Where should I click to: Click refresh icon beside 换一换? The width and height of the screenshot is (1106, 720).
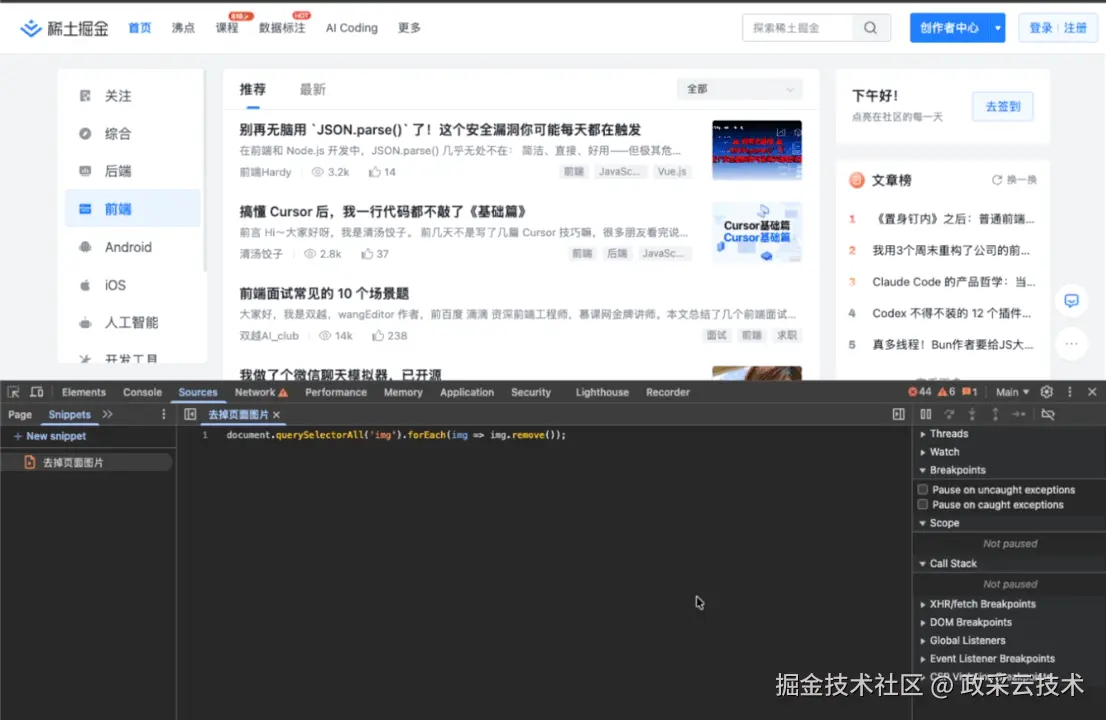[x=997, y=180]
